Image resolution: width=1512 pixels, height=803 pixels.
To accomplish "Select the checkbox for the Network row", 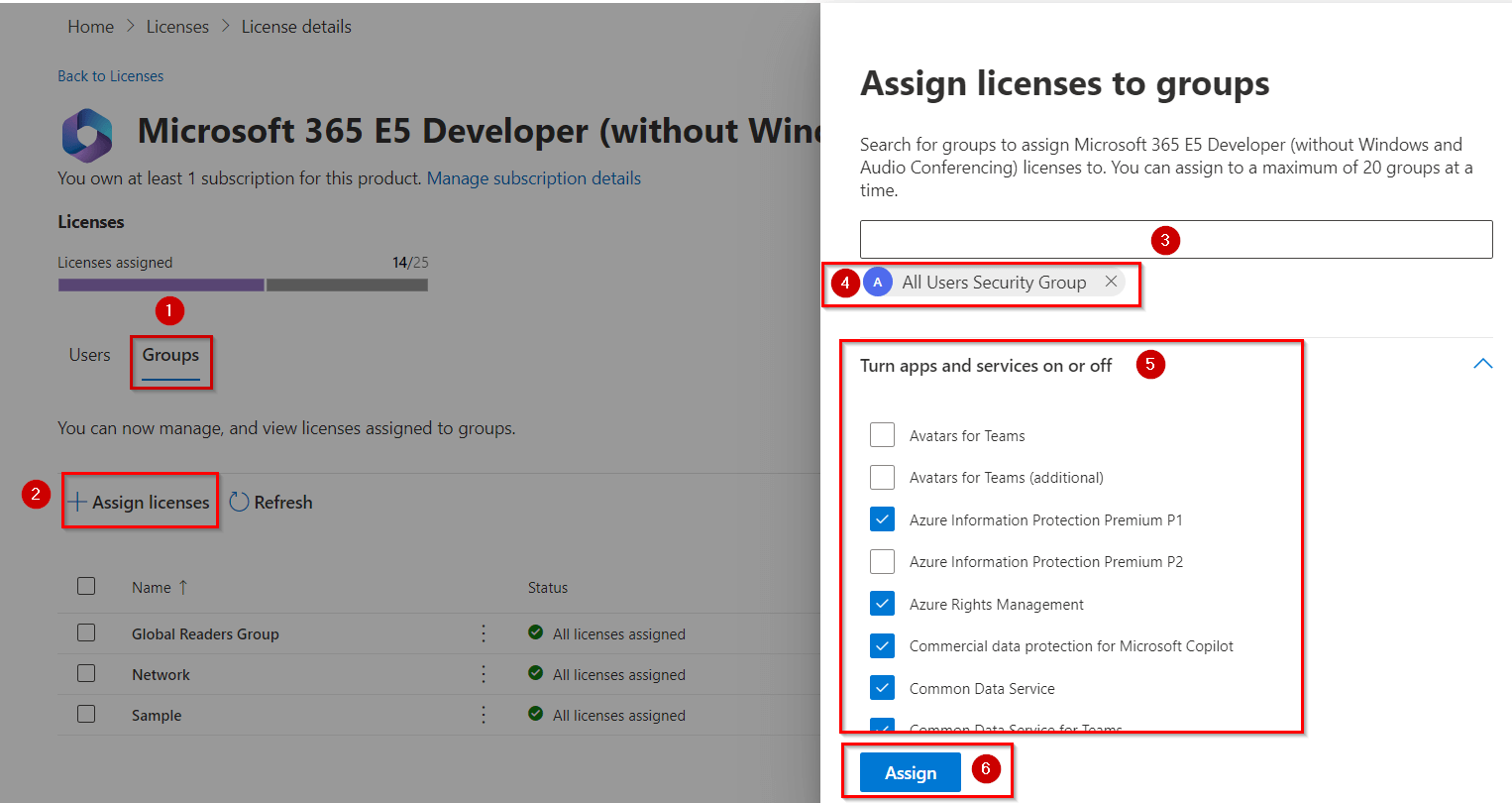I will coord(86,674).
